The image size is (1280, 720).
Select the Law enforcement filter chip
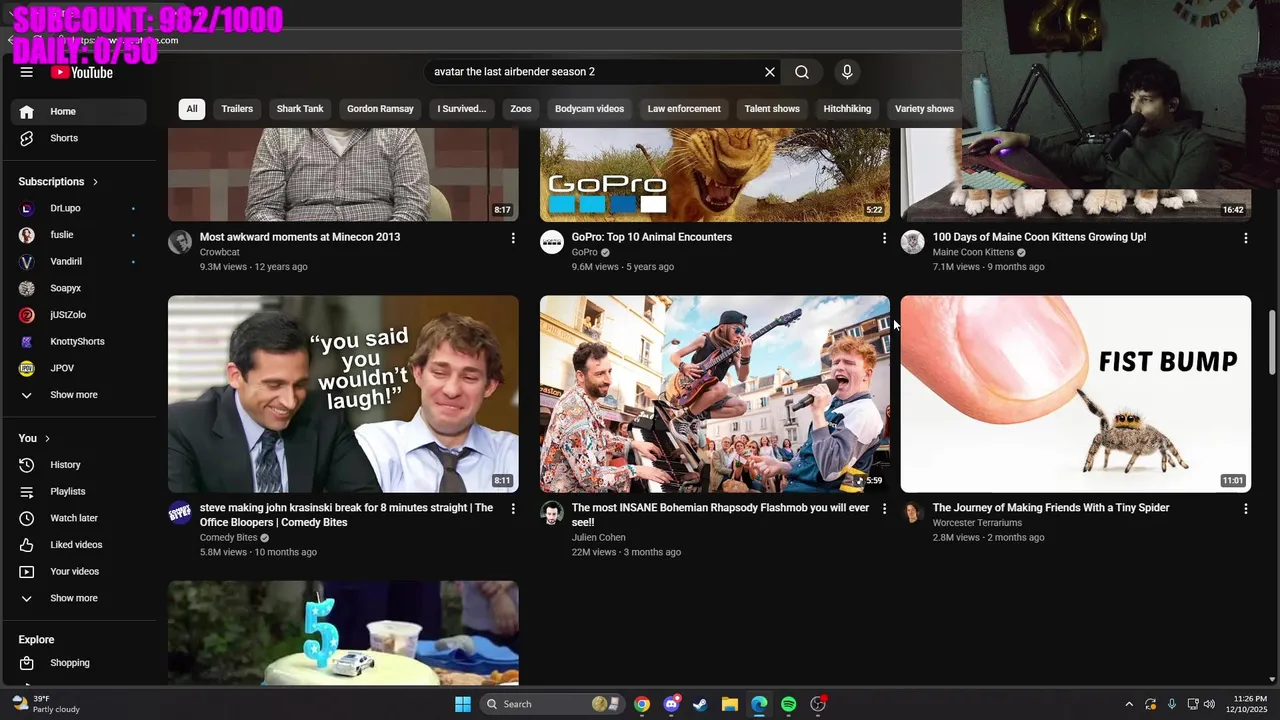(x=684, y=109)
